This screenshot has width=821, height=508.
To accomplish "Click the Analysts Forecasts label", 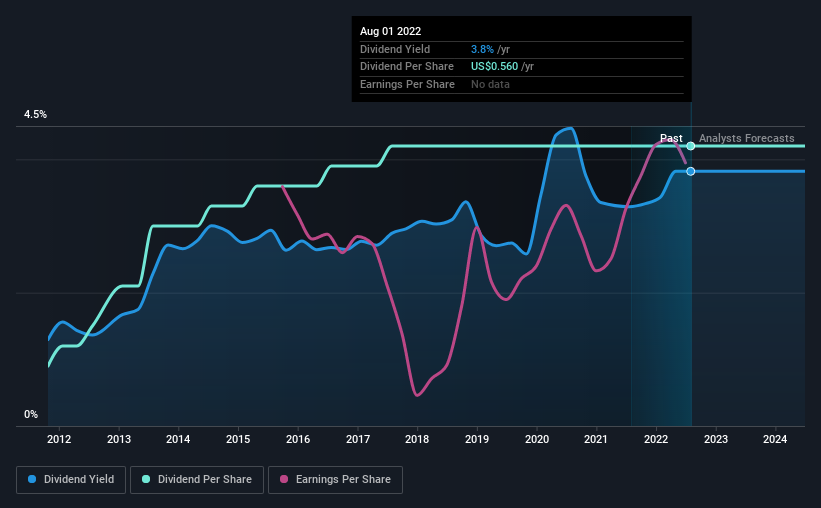I will pos(747,138).
